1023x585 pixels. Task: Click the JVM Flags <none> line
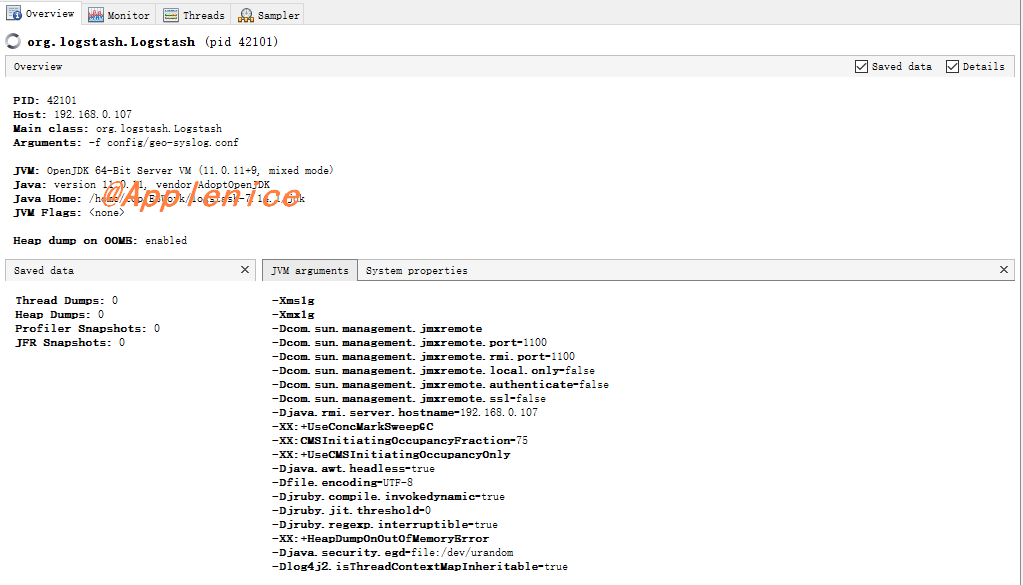69,213
